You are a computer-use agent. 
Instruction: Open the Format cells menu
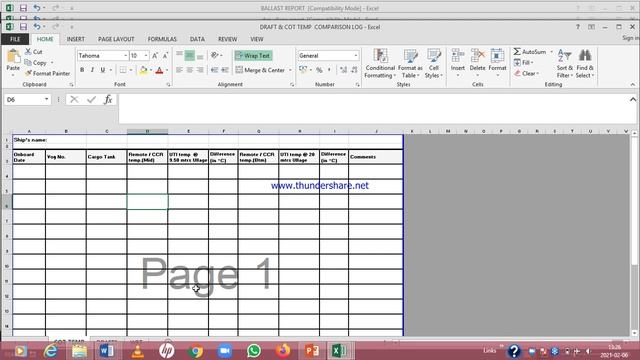[x=497, y=63]
